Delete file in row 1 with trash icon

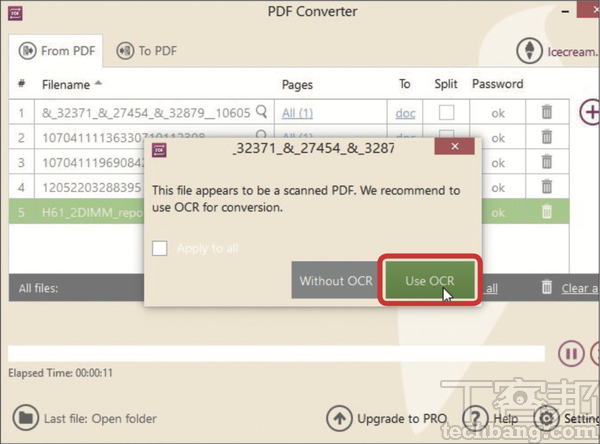pyautogui.click(x=547, y=112)
